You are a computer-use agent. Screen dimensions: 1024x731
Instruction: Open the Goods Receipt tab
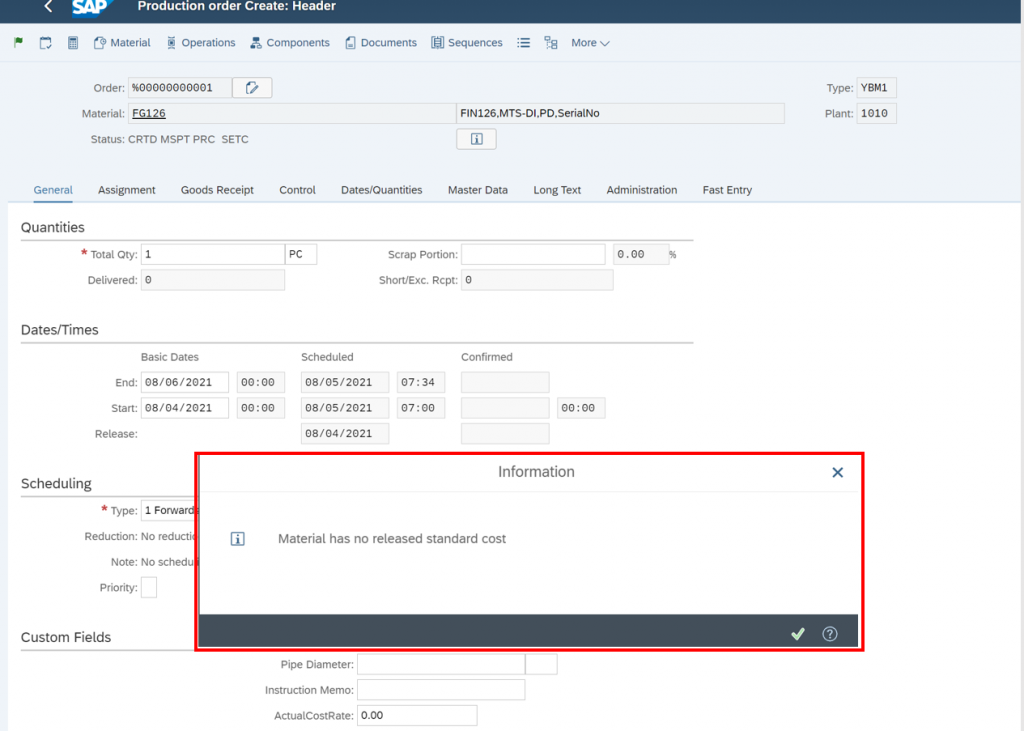[x=217, y=190]
